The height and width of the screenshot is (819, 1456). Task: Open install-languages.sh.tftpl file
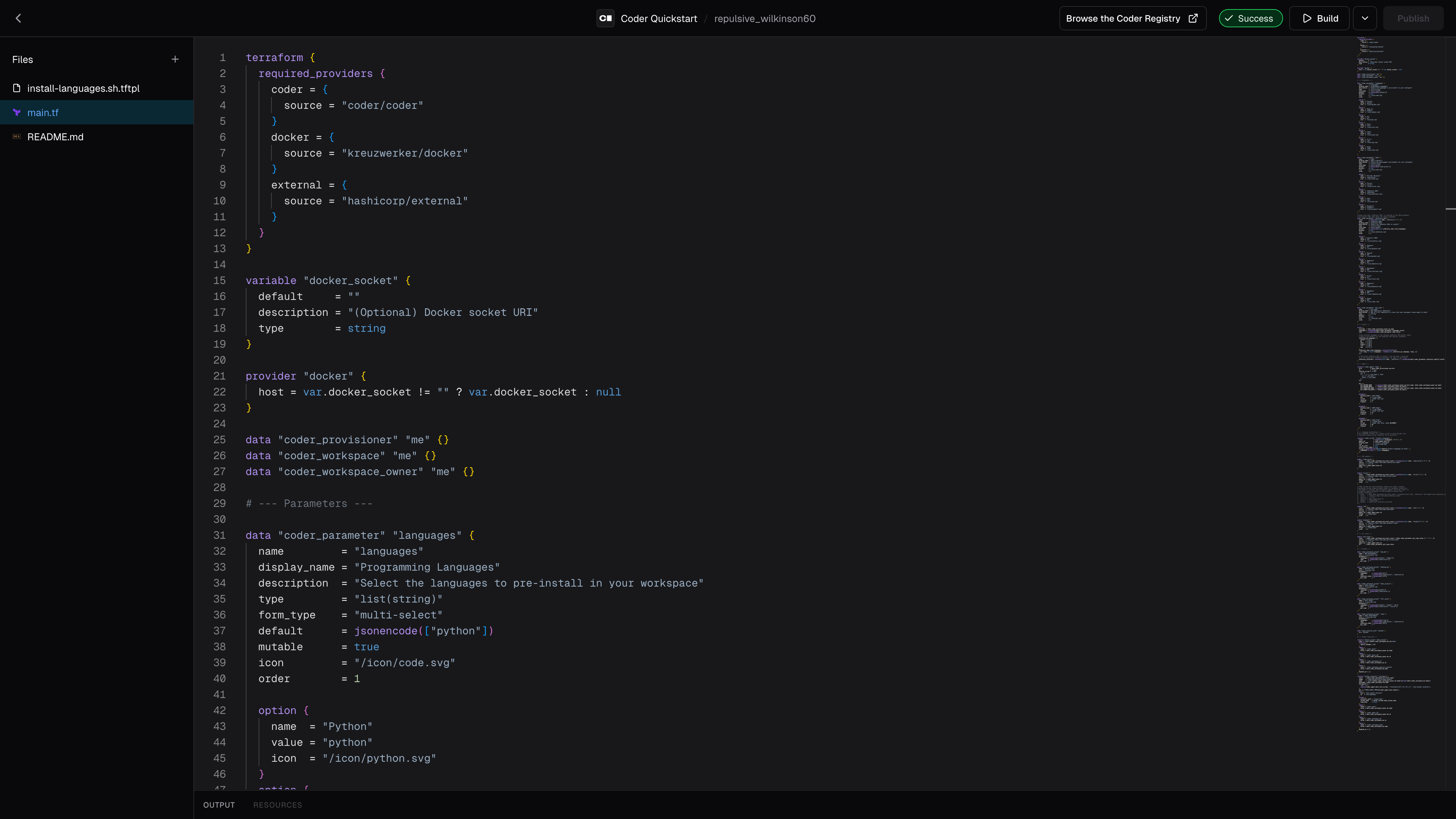click(97, 88)
